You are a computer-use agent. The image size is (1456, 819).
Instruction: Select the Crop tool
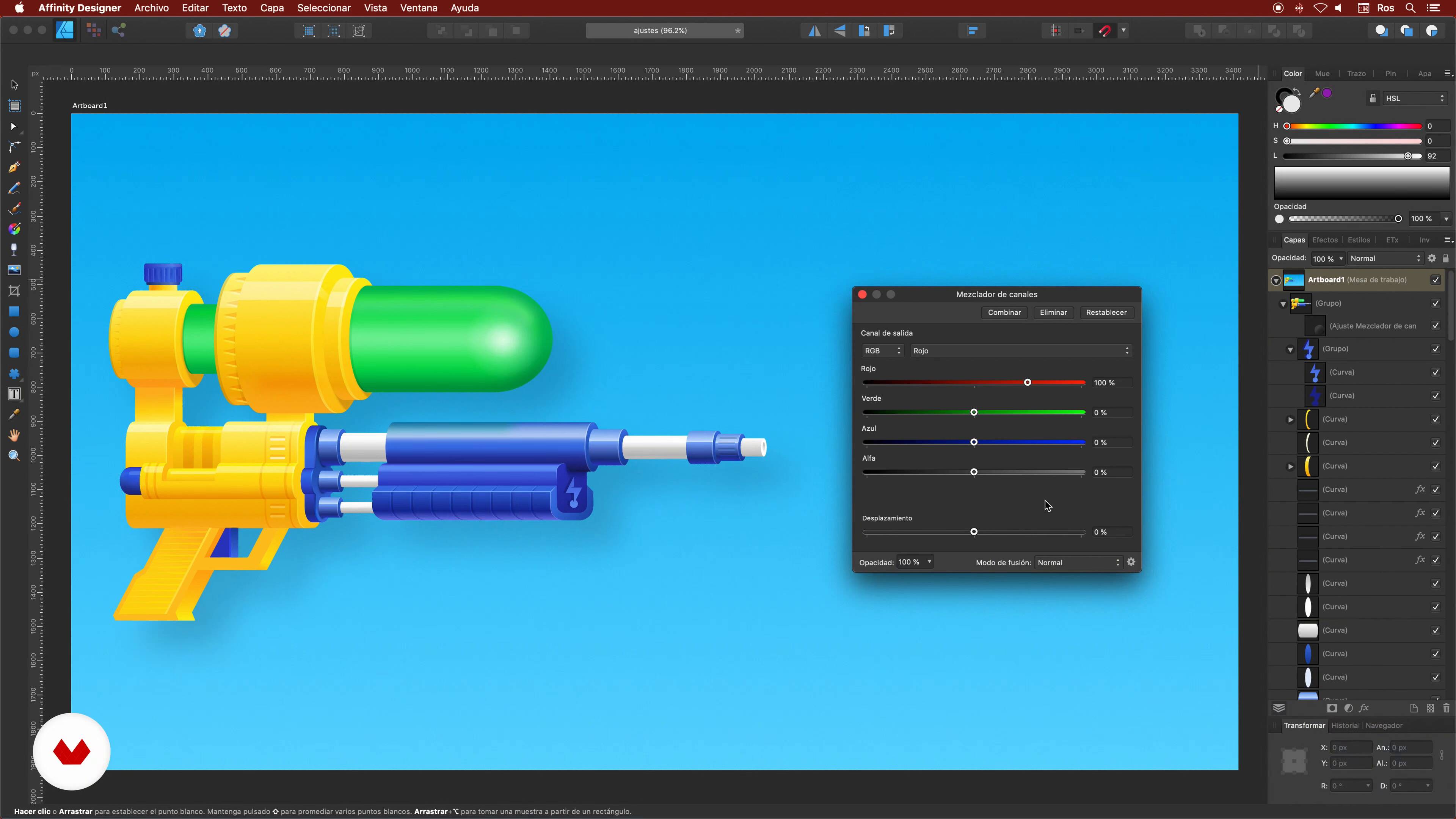point(15,291)
